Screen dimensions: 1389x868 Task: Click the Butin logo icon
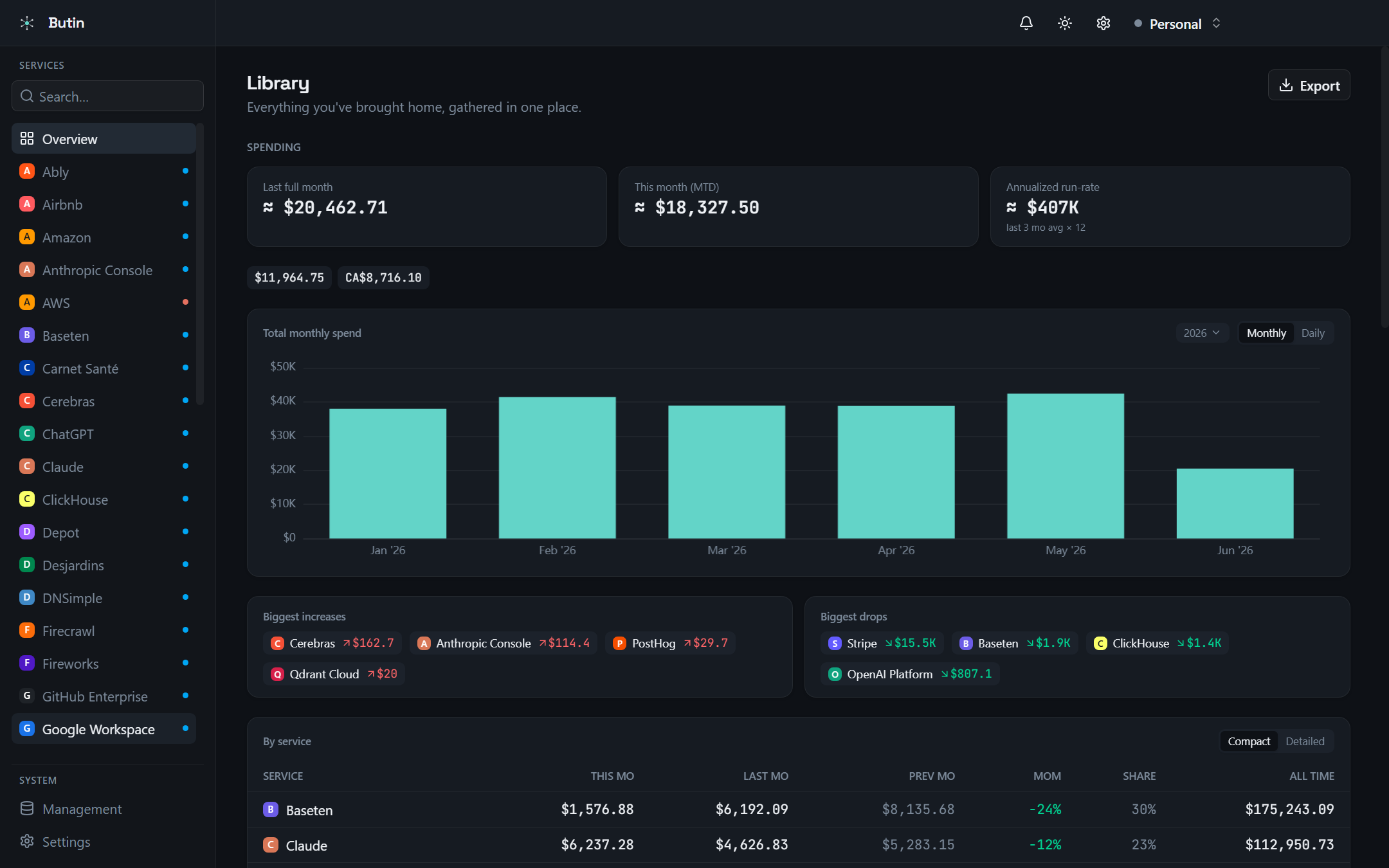27,23
